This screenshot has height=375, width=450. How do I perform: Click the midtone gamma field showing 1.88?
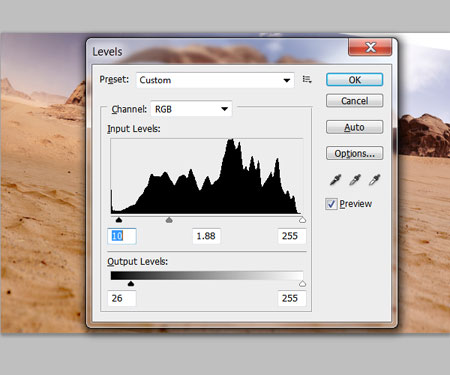(206, 236)
